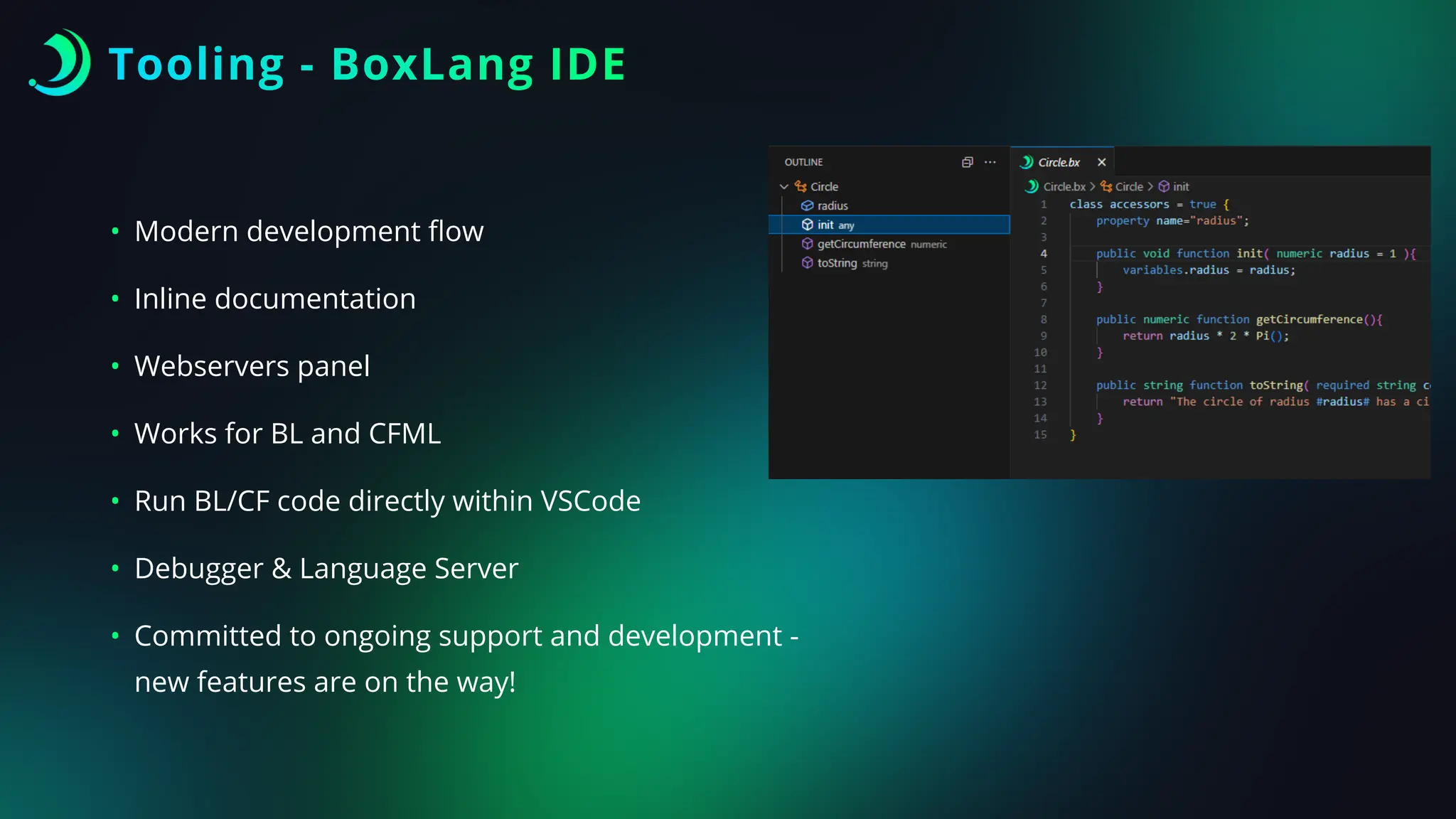The height and width of the screenshot is (819, 1456).
Task: Click the init method cube icon
Action: click(807, 225)
